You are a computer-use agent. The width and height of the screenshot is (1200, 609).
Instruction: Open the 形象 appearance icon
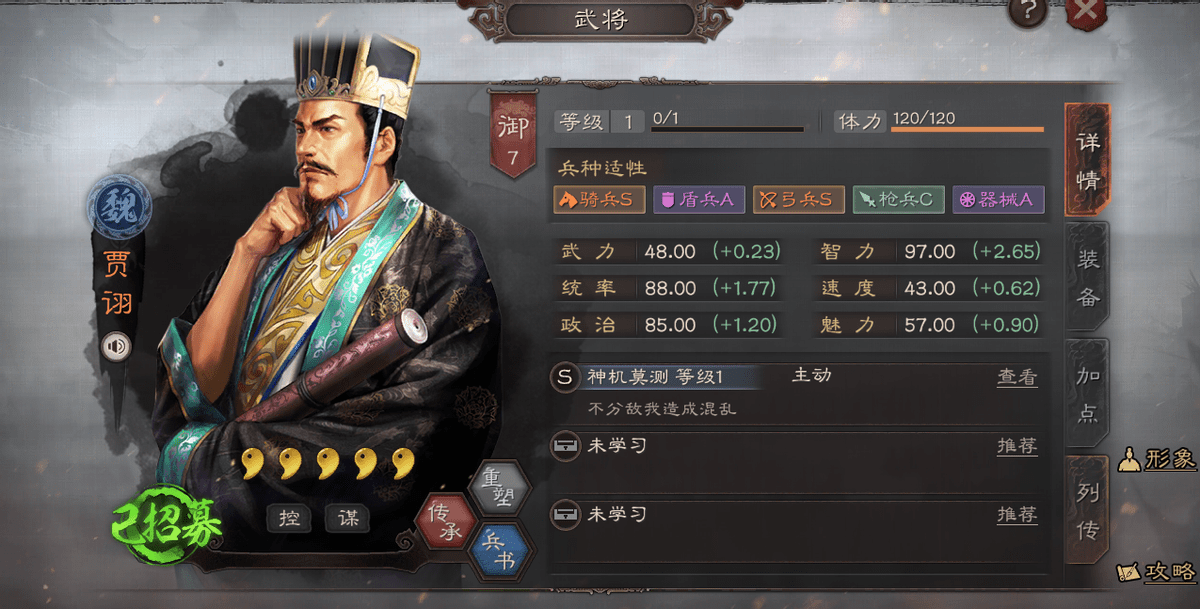tap(1157, 459)
